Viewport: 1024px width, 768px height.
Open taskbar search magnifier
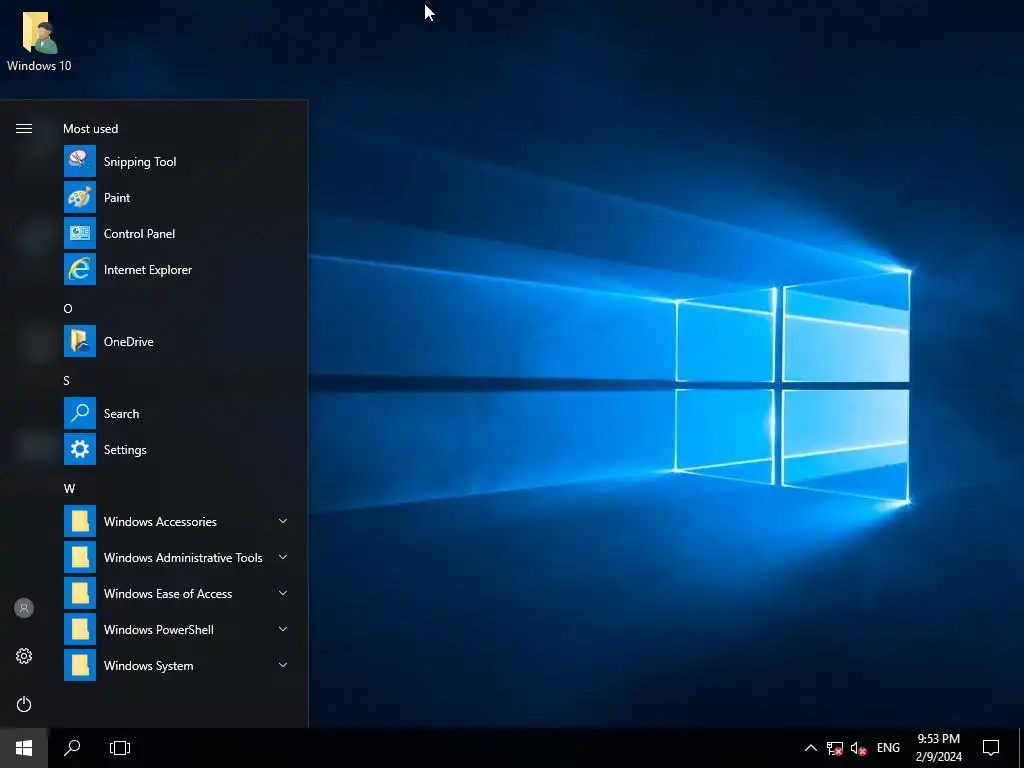coord(72,748)
